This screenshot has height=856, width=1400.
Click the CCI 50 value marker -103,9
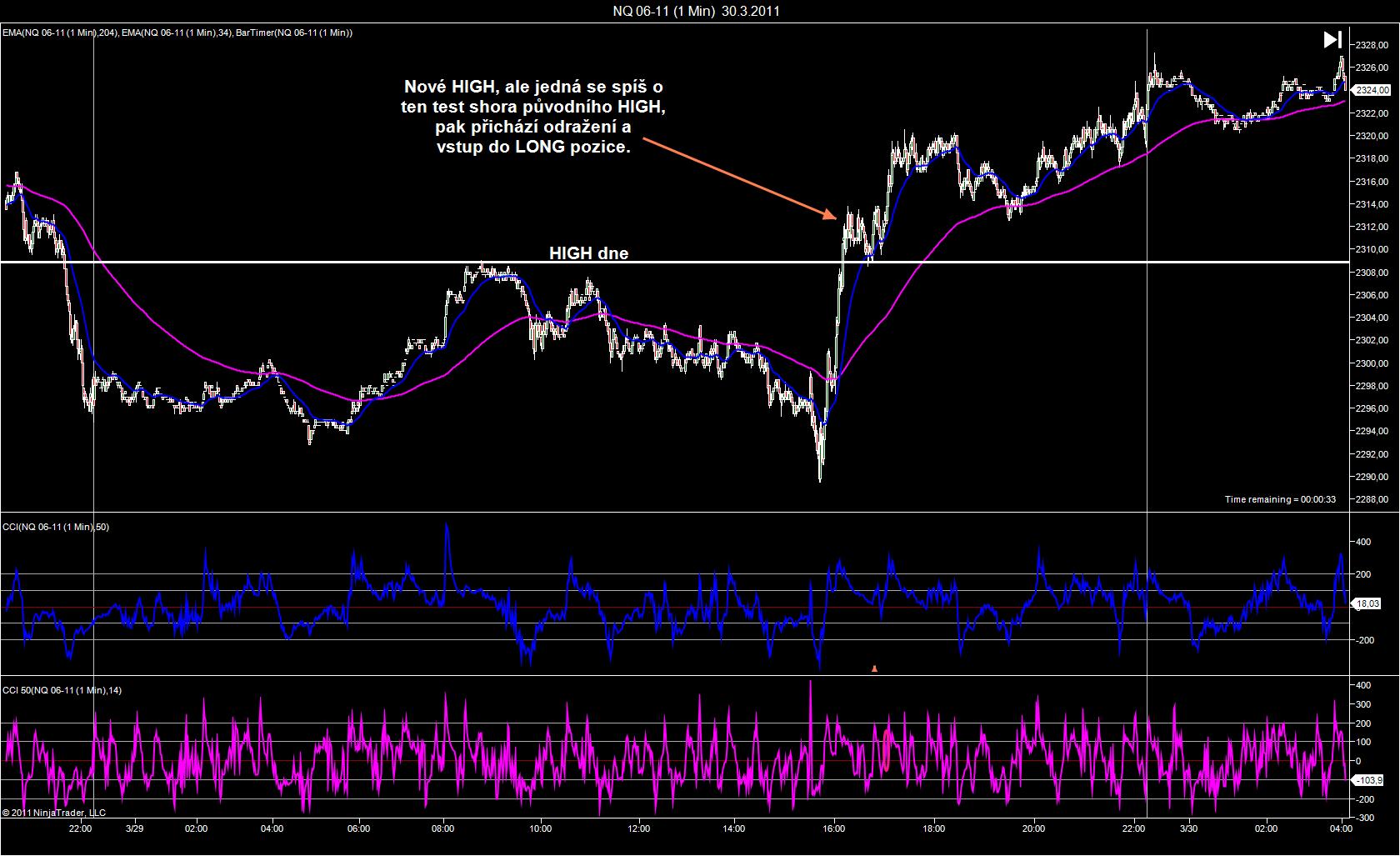[1369, 780]
